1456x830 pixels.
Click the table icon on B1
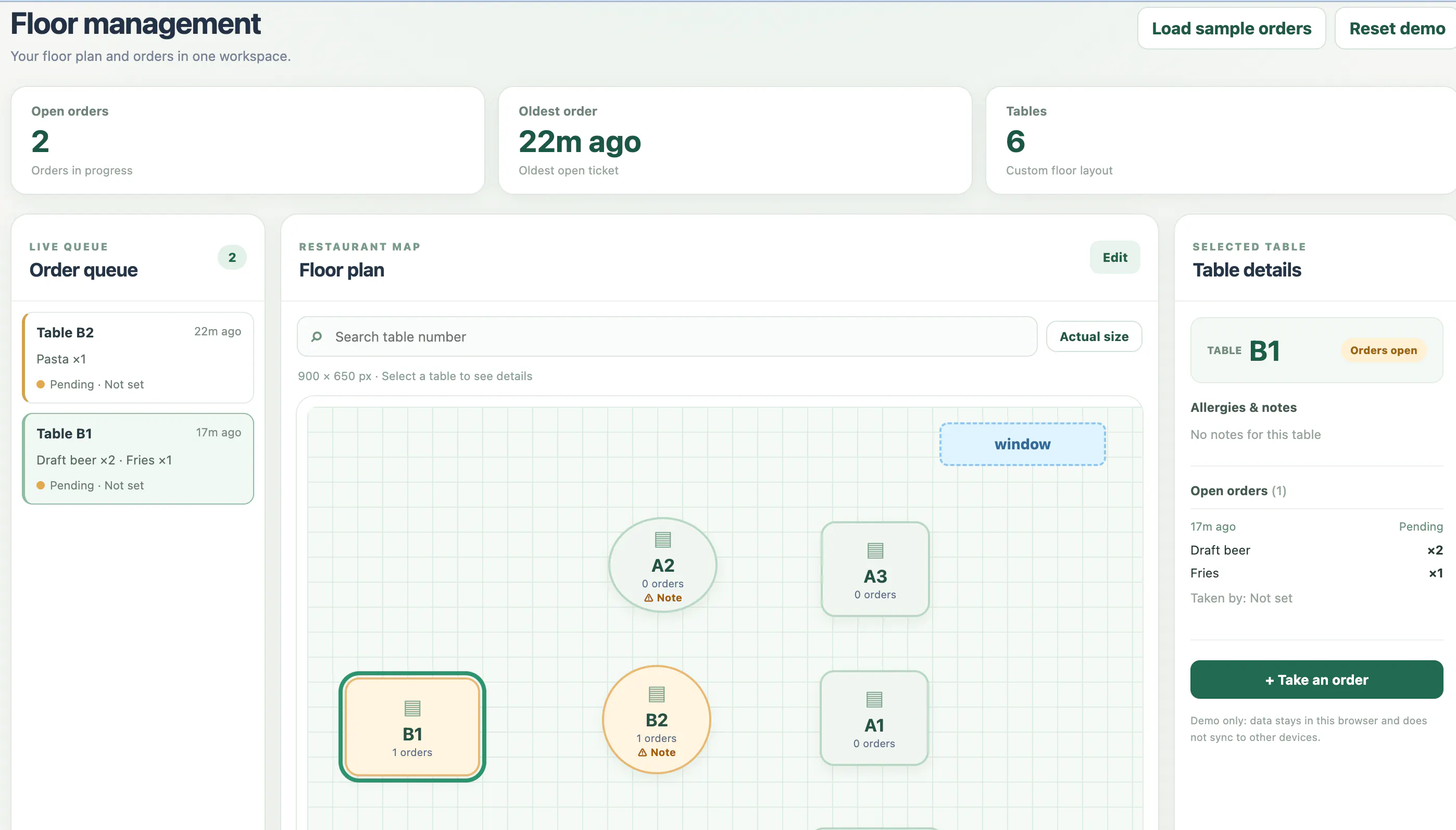[x=412, y=709]
